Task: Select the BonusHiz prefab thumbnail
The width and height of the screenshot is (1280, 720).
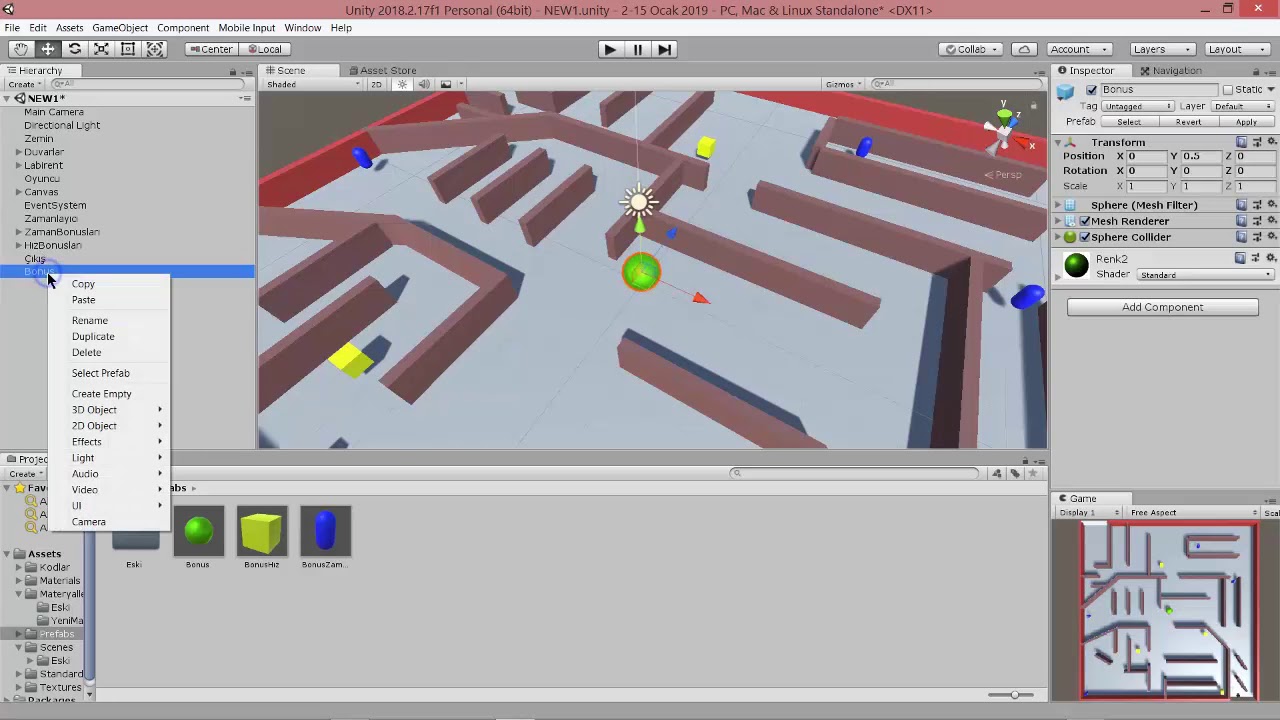Action: [261, 531]
